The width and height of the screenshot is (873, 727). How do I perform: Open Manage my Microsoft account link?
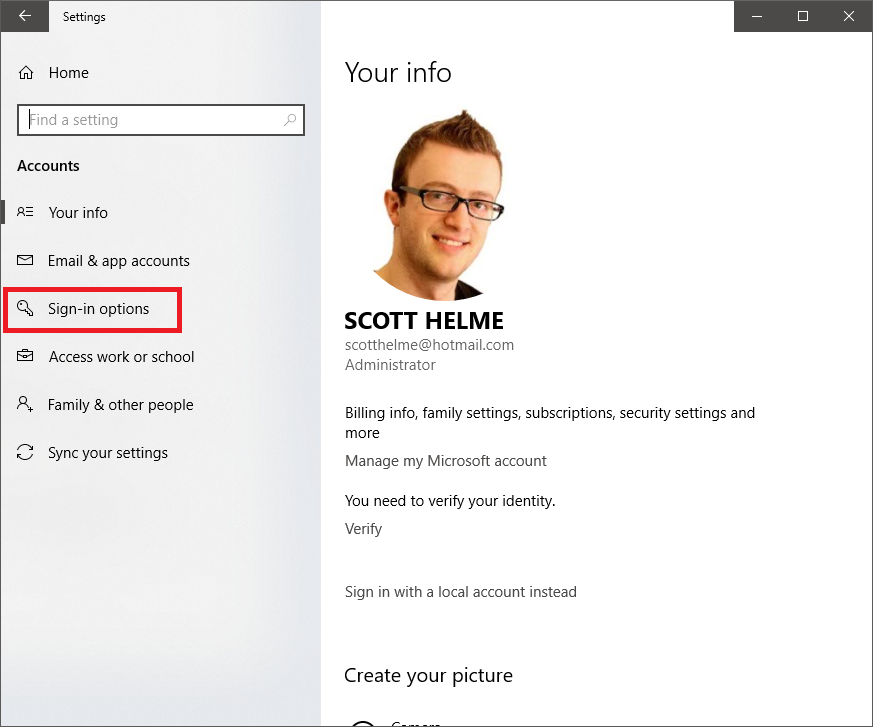pyautogui.click(x=445, y=461)
